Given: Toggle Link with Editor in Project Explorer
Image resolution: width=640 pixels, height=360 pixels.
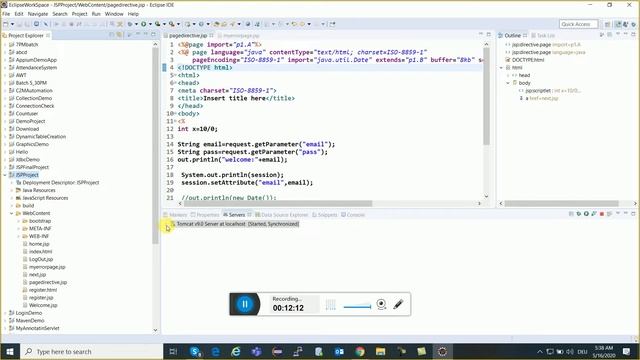Looking at the screenshot, I should [120, 36].
